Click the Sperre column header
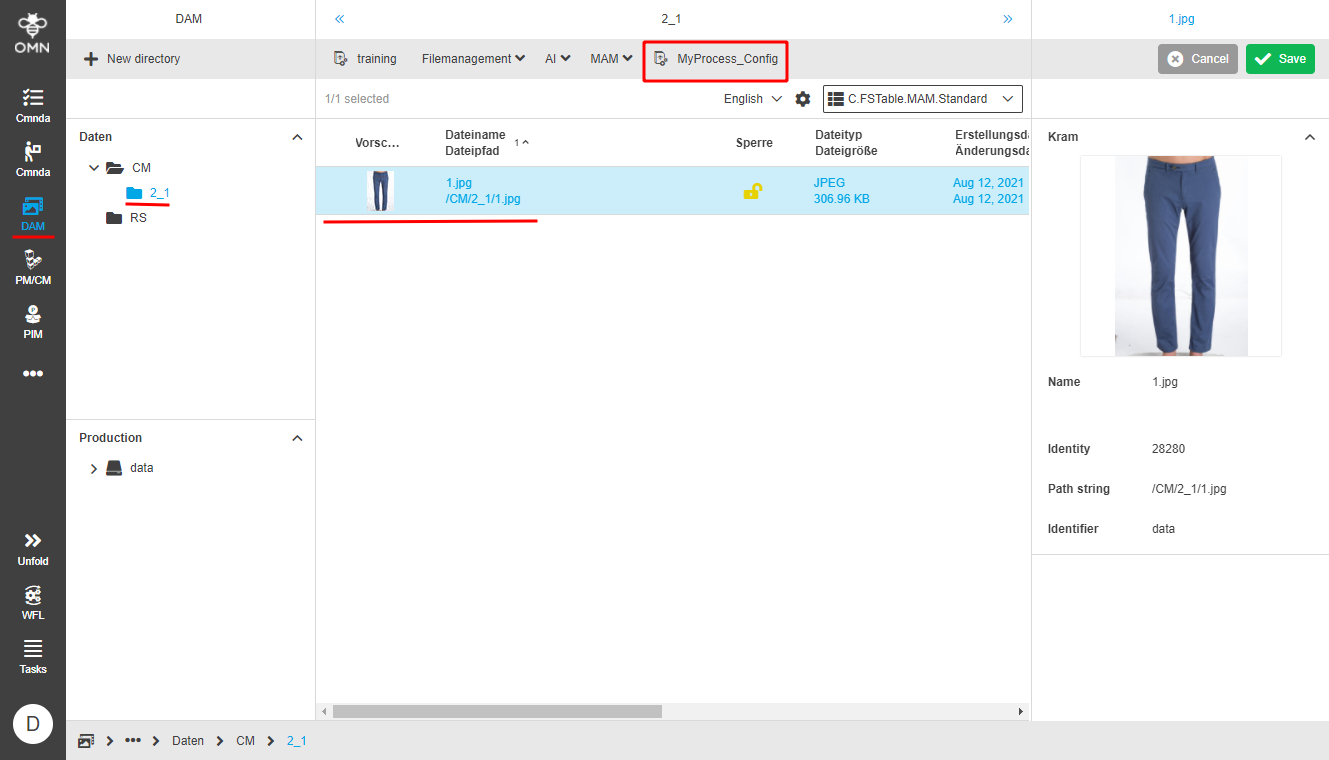Screen dimensions: 1329x760 (x=754, y=143)
